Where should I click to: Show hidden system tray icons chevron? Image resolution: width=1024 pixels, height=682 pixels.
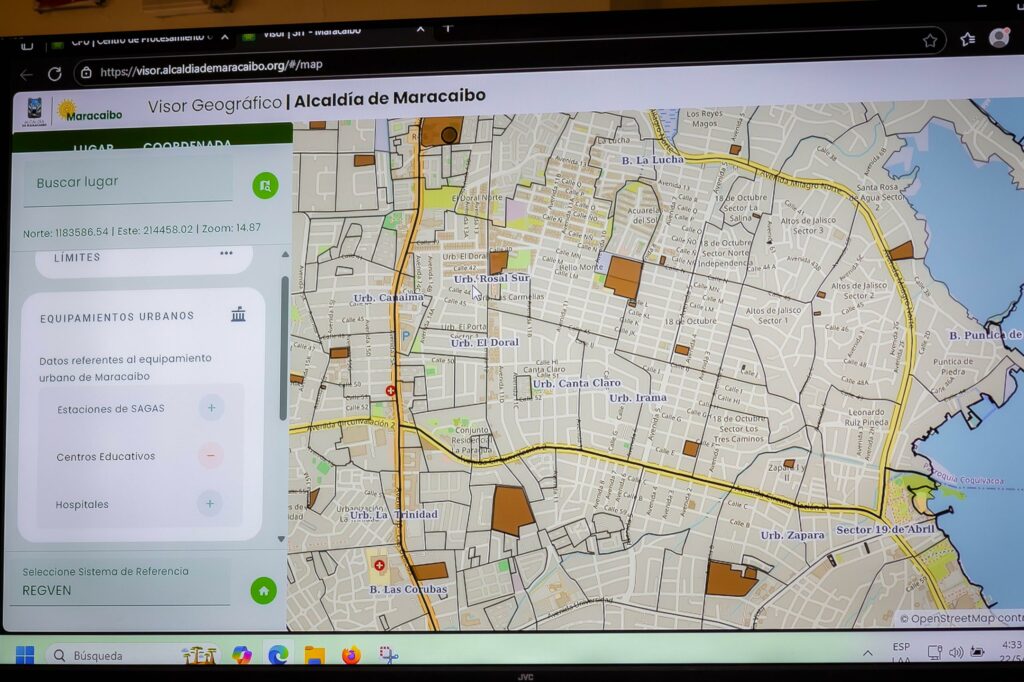coord(867,653)
